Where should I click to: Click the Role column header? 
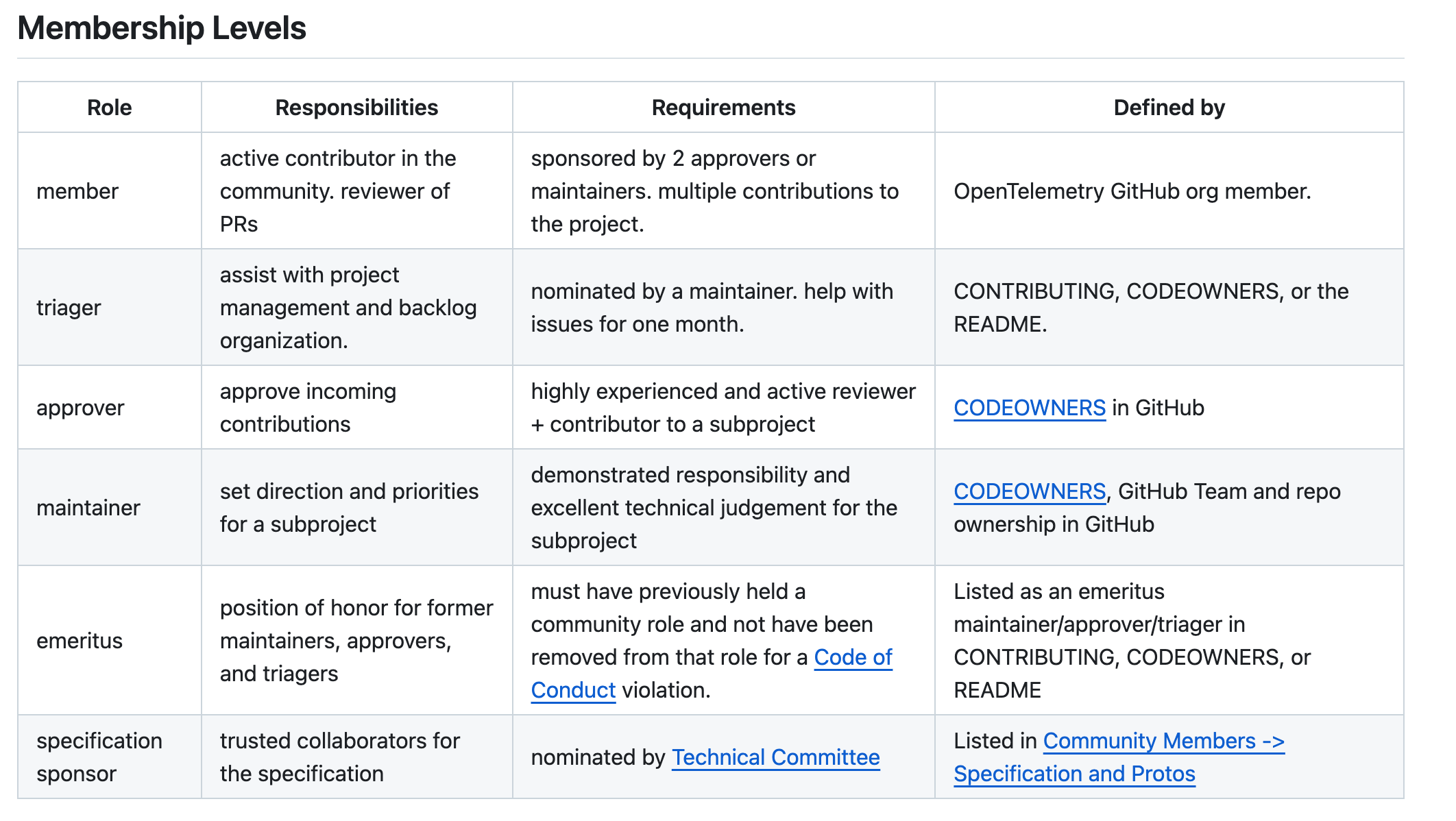tap(110, 108)
